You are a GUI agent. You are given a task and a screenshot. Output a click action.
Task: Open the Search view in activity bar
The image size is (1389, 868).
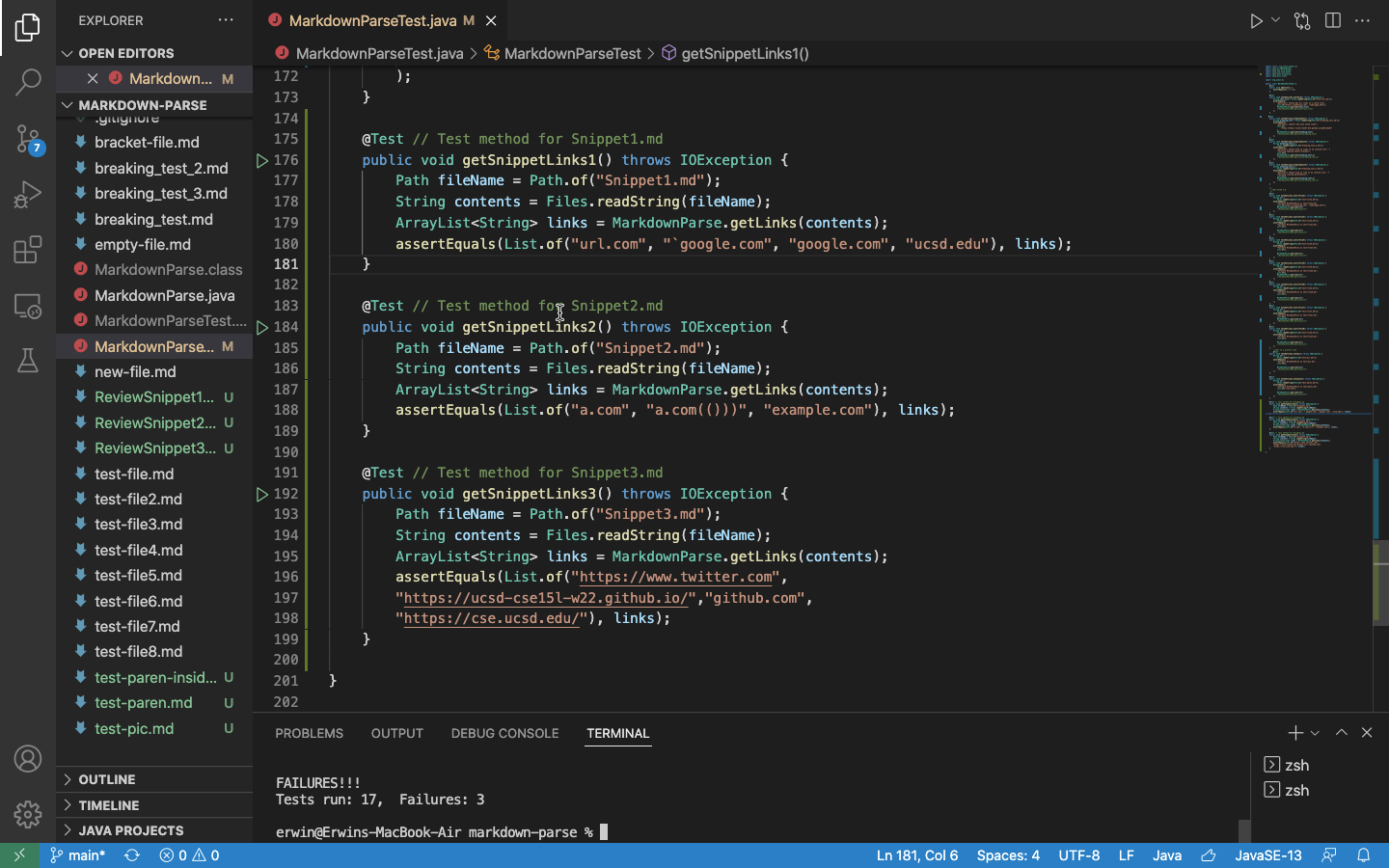pos(28,83)
